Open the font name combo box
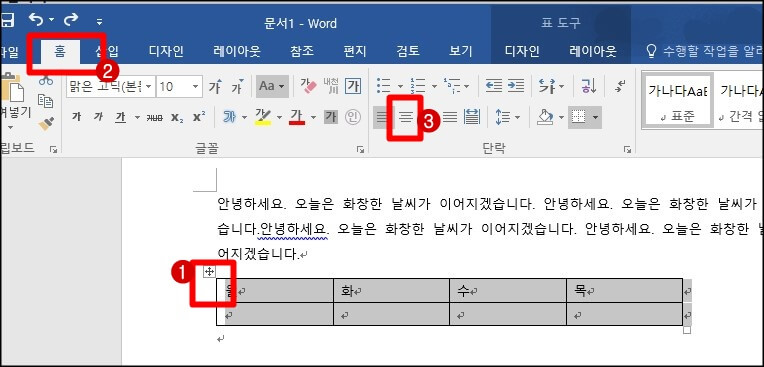The image size is (764, 367). (111, 87)
